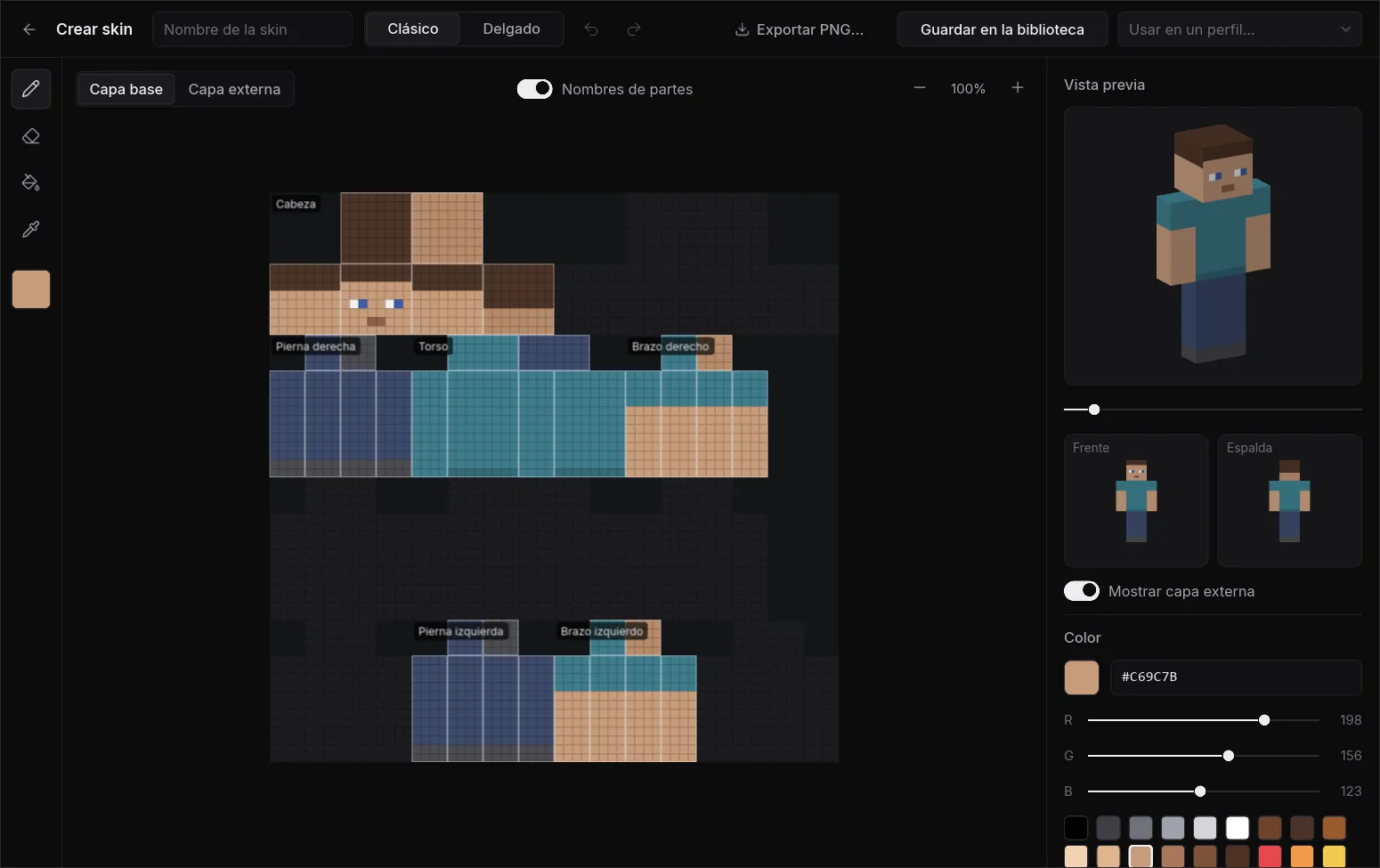
Task: Select the eyedropper color picker tool
Action: [31, 230]
